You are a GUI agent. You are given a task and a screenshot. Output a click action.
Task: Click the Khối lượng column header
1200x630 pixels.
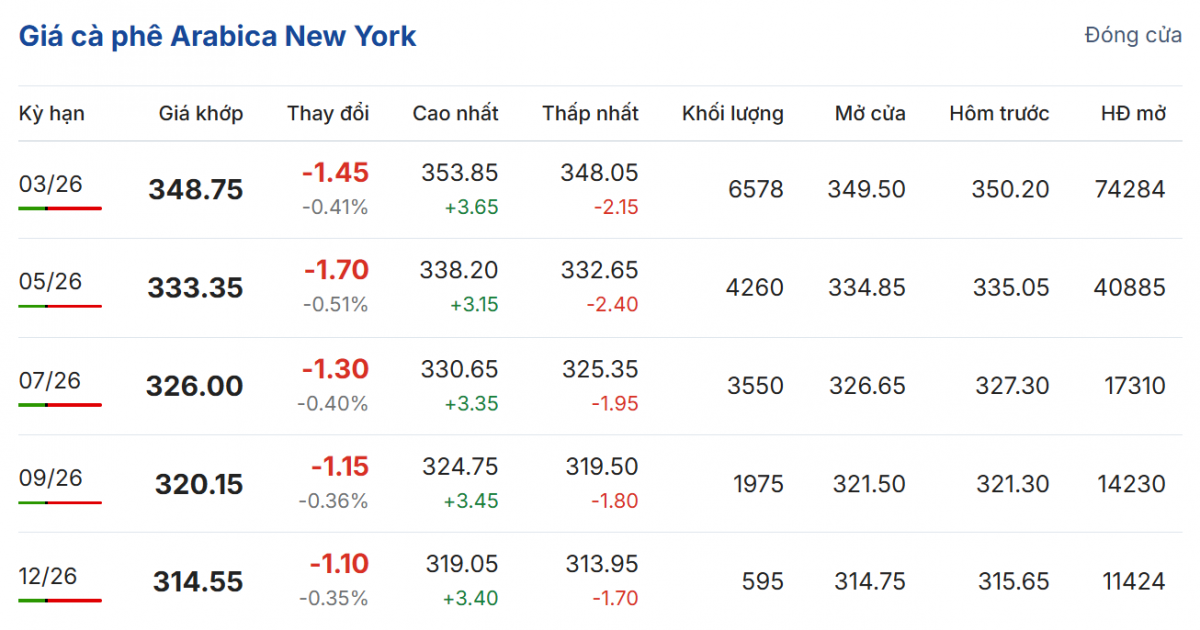point(733,113)
